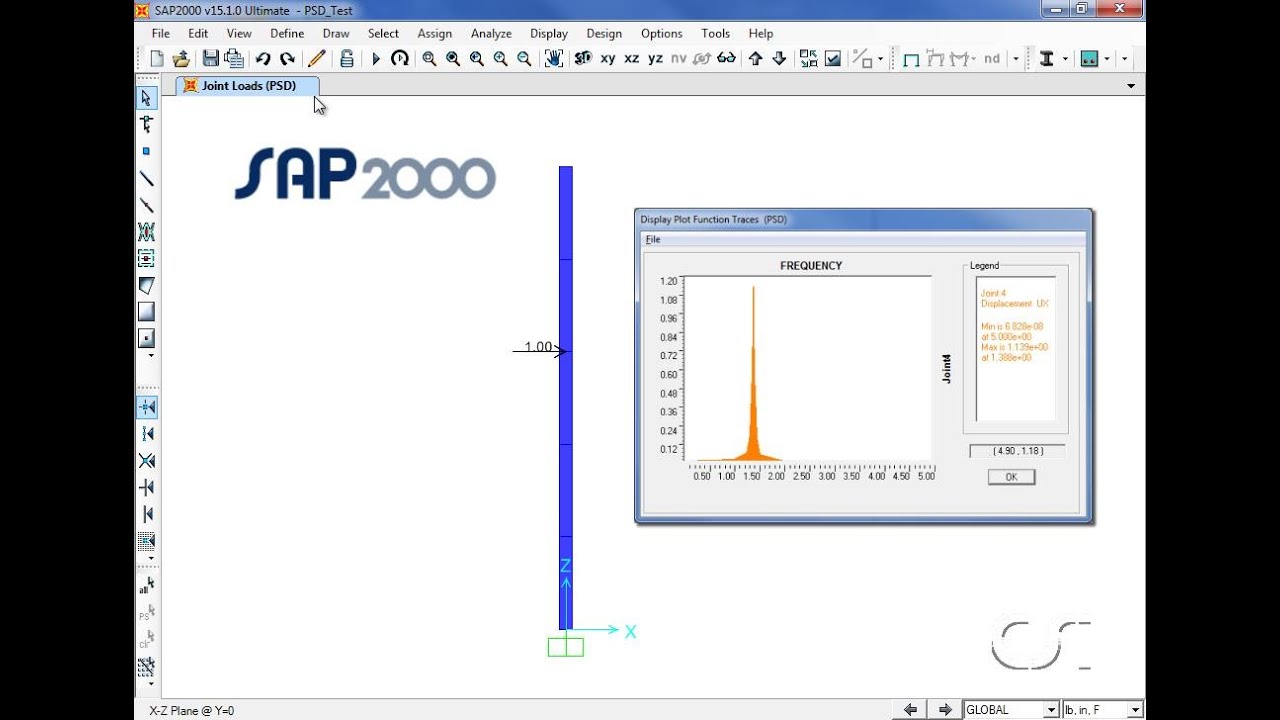
Task: Open the Define menu
Action: 287,33
